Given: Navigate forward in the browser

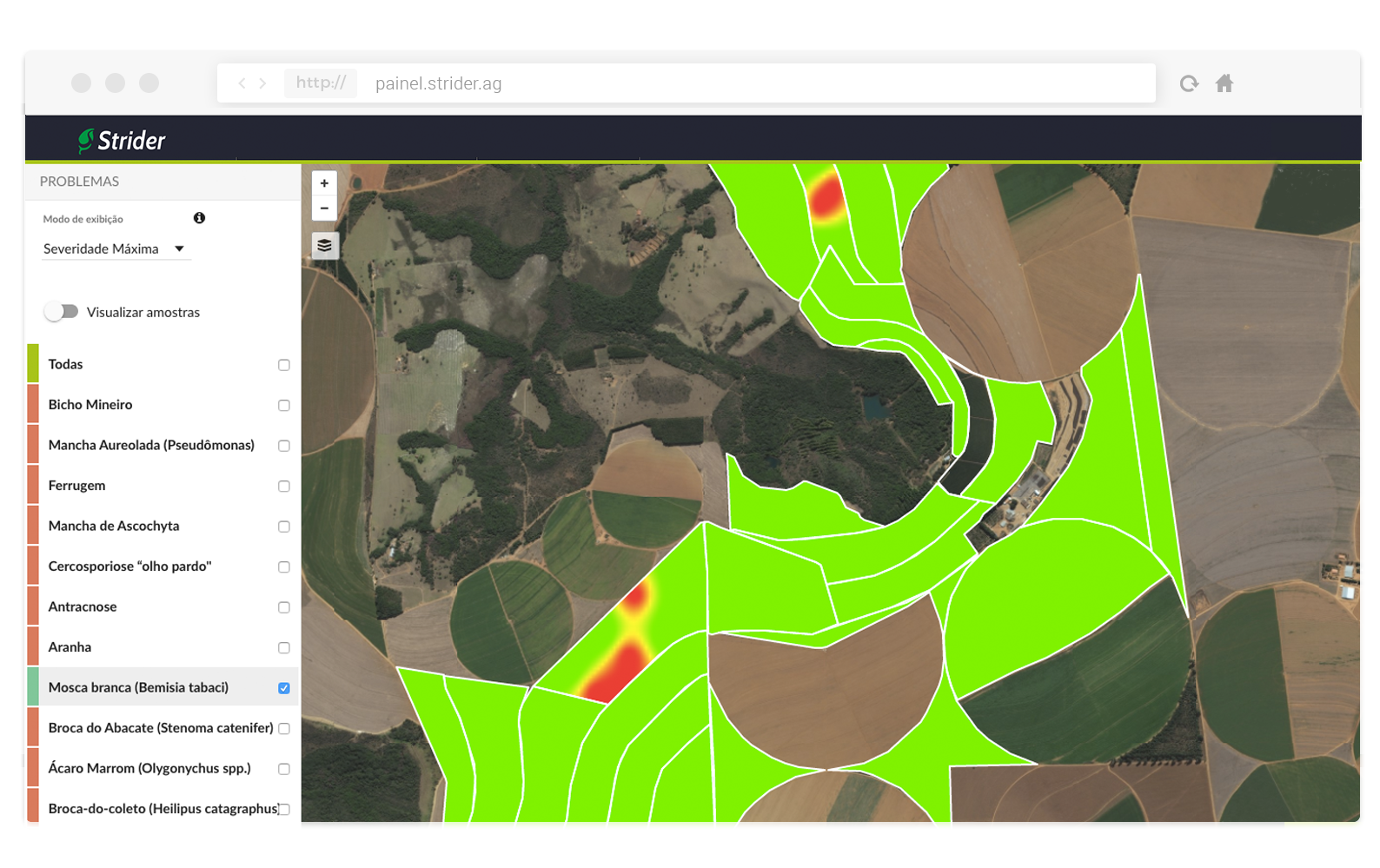Looking at the screenshot, I should point(263,83).
